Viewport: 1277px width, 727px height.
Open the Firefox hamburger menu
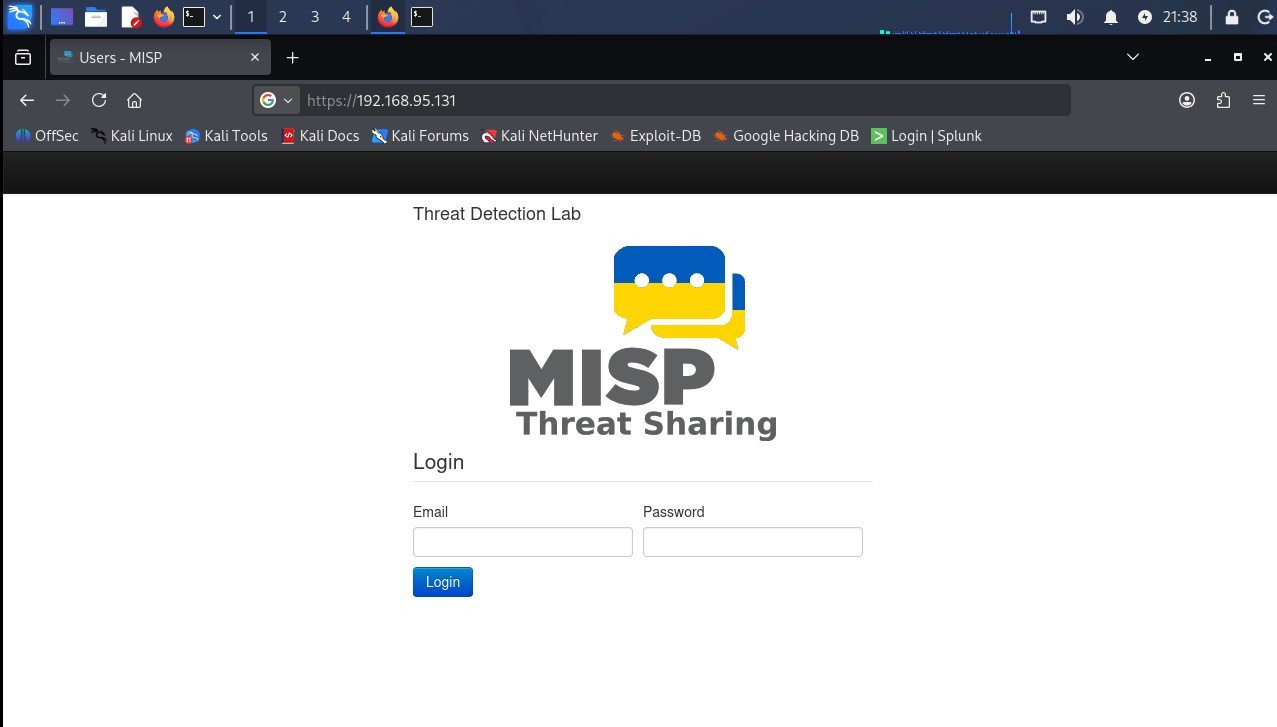tap(1259, 100)
